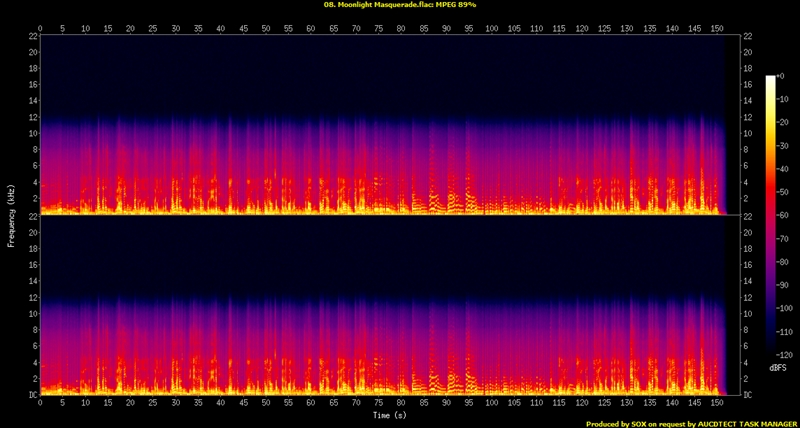This screenshot has height=428, width=800.
Task: Click the dBFS unit label under color bar
Action: [777, 368]
